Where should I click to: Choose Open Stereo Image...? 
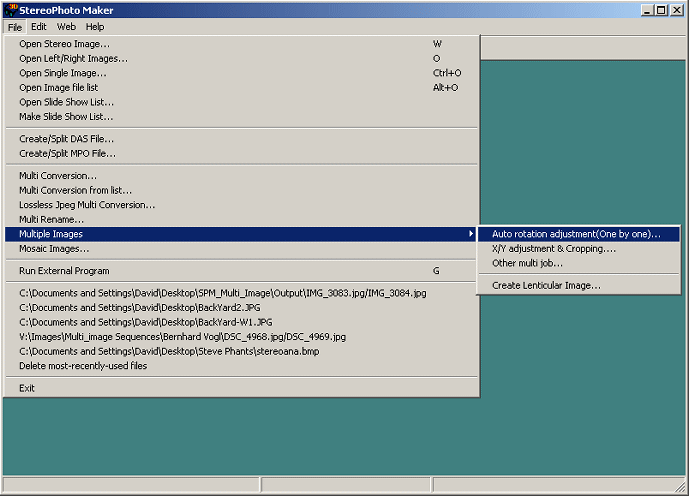tap(241, 44)
